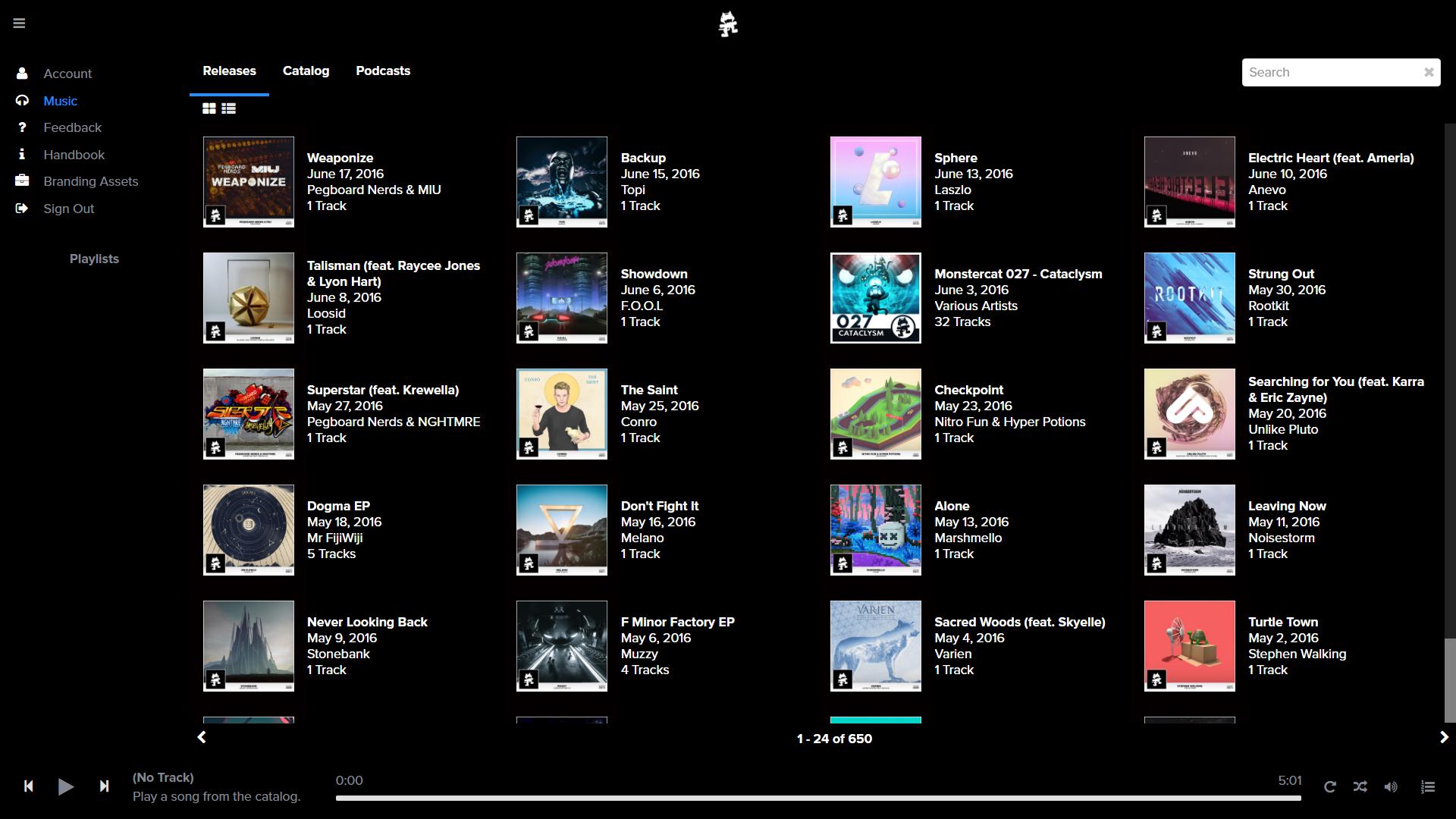Open the Weaponize album cover
Image resolution: width=1456 pixels, height=819 pixels.
point(248,182)
